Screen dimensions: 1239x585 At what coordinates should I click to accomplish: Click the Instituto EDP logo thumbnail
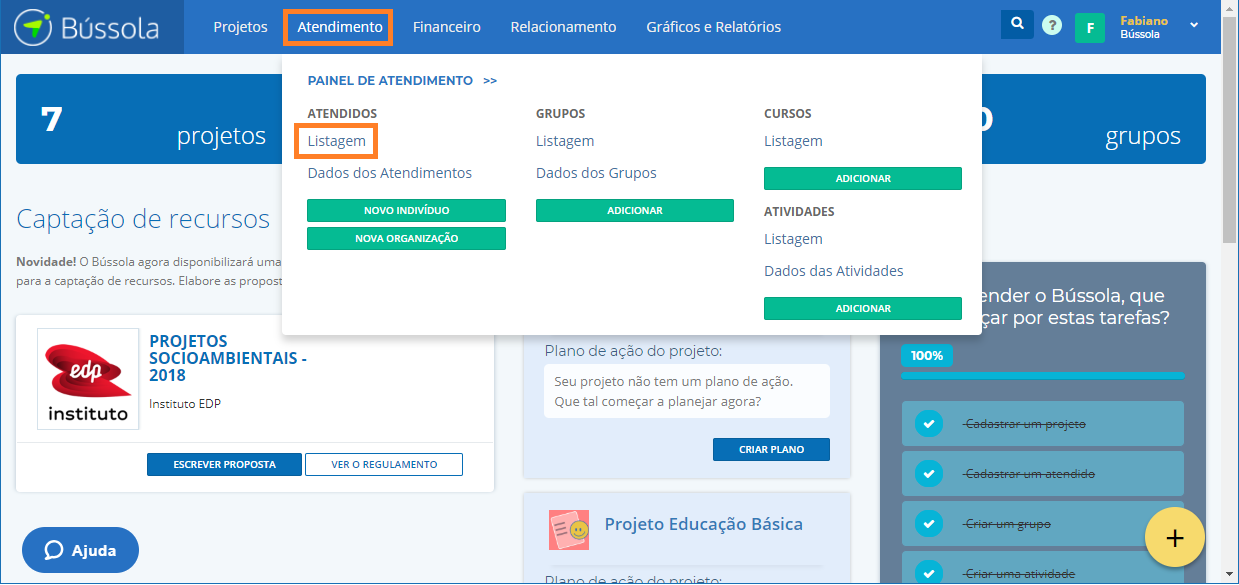pyautogui.click(x=88, y=378)
